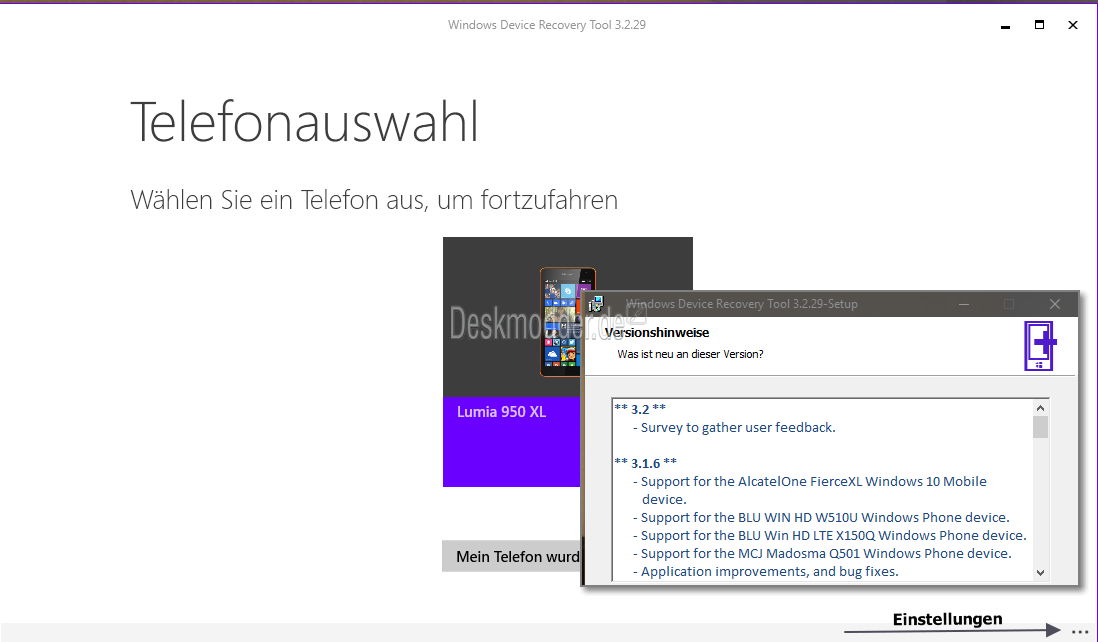Click the BLU Win HD LTE X150Q line
The image size is (1098, 642).
[829, 536]
